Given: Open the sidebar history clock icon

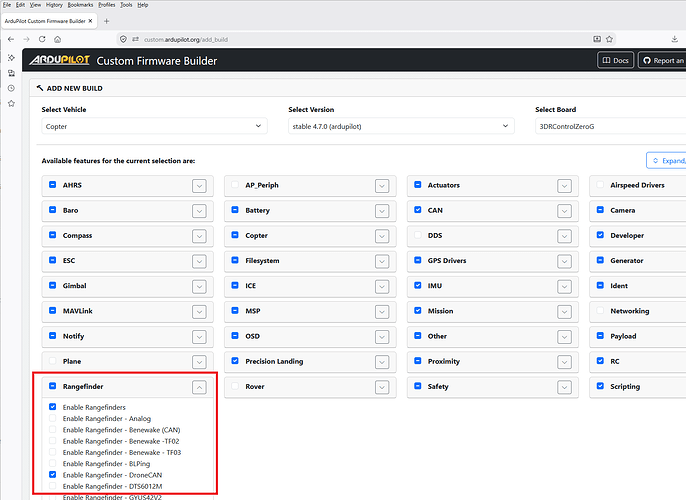Looking at the screenshot, I should point(11,88).
